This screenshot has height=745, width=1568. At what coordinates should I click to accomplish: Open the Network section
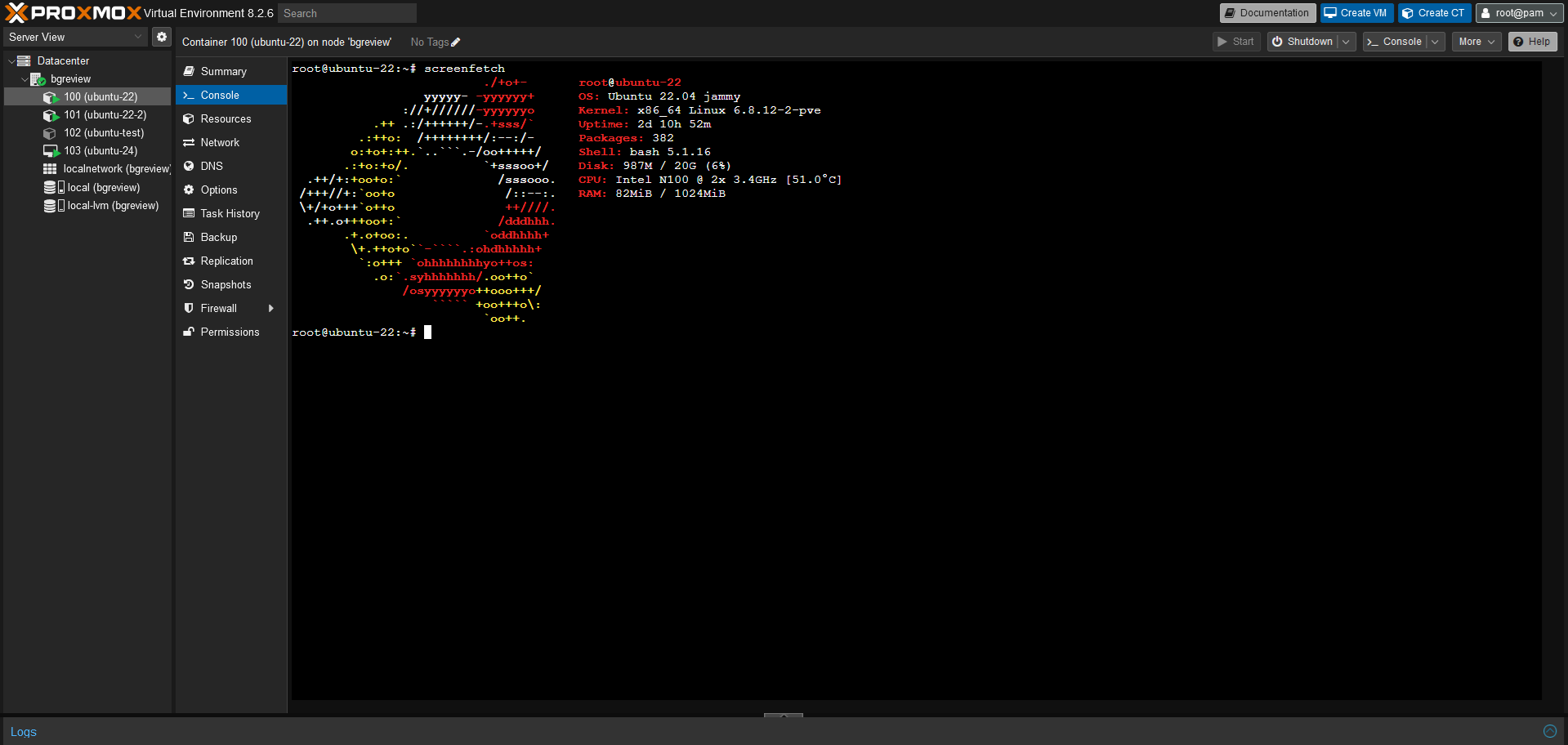(x=231, y=143)
